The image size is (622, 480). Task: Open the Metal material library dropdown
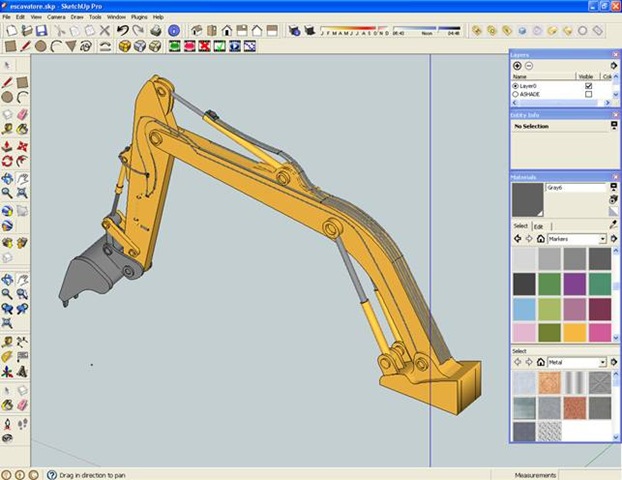[x=603, y=362]
